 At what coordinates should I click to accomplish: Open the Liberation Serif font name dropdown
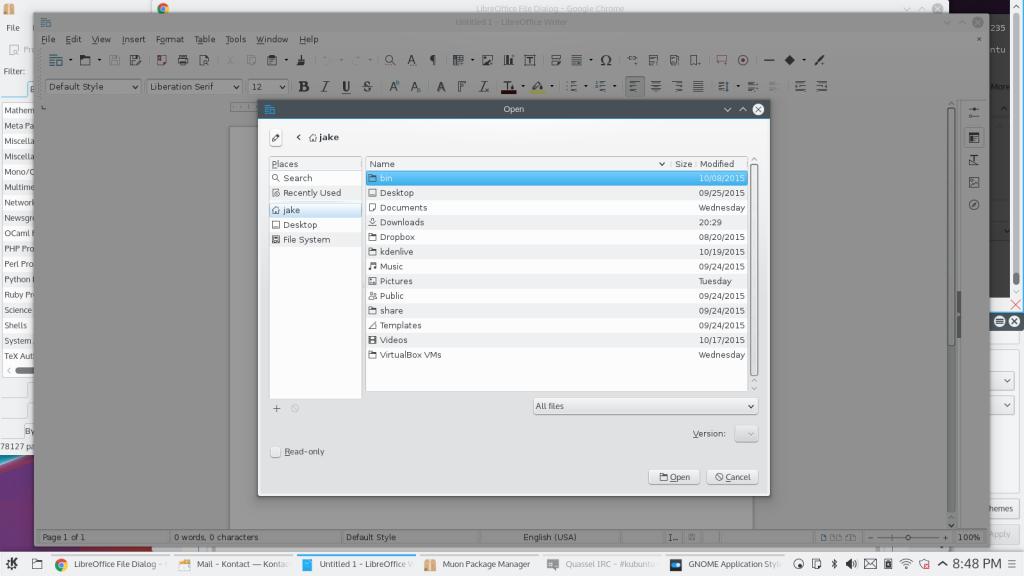coord(194,87)
